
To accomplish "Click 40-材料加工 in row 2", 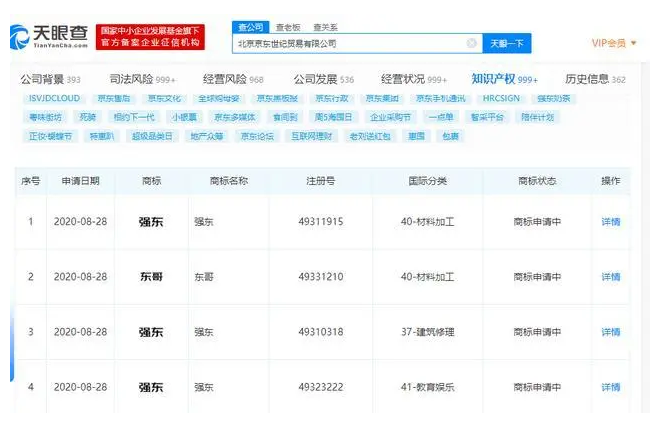I will point(428,277).
